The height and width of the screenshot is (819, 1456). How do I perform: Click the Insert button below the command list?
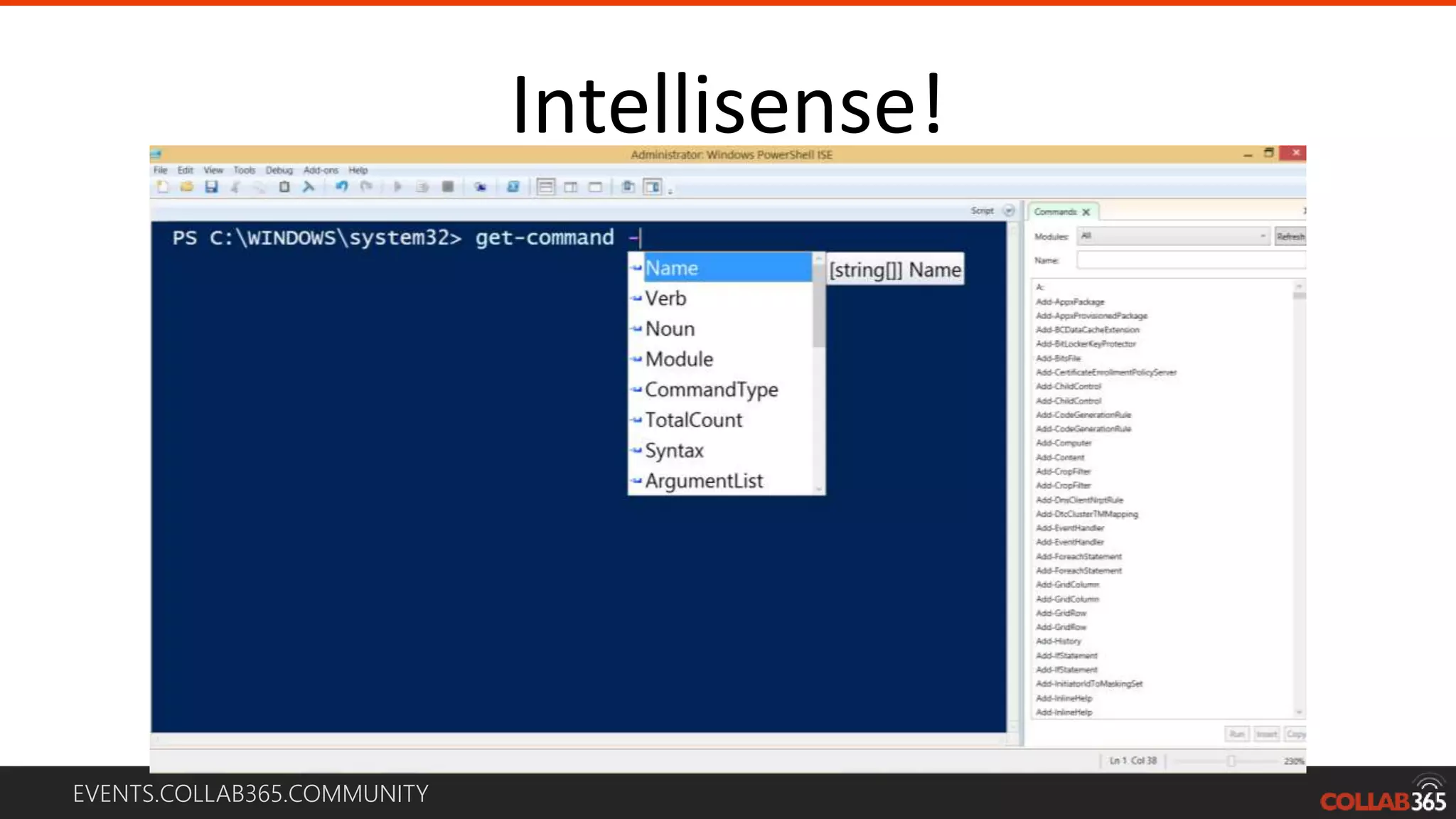[1266, 734]
